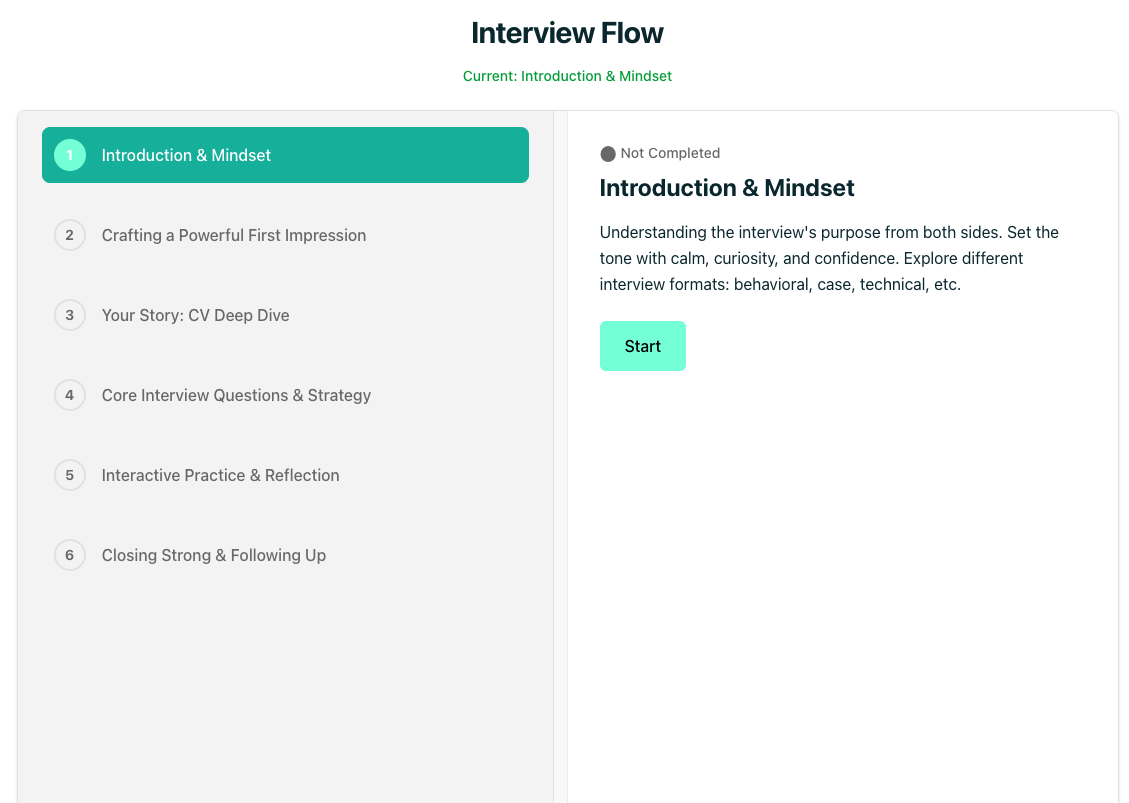Click the green Current: Introduction & Mindset text
Viewport: 1129px width, 803px height.
[567, 76]
